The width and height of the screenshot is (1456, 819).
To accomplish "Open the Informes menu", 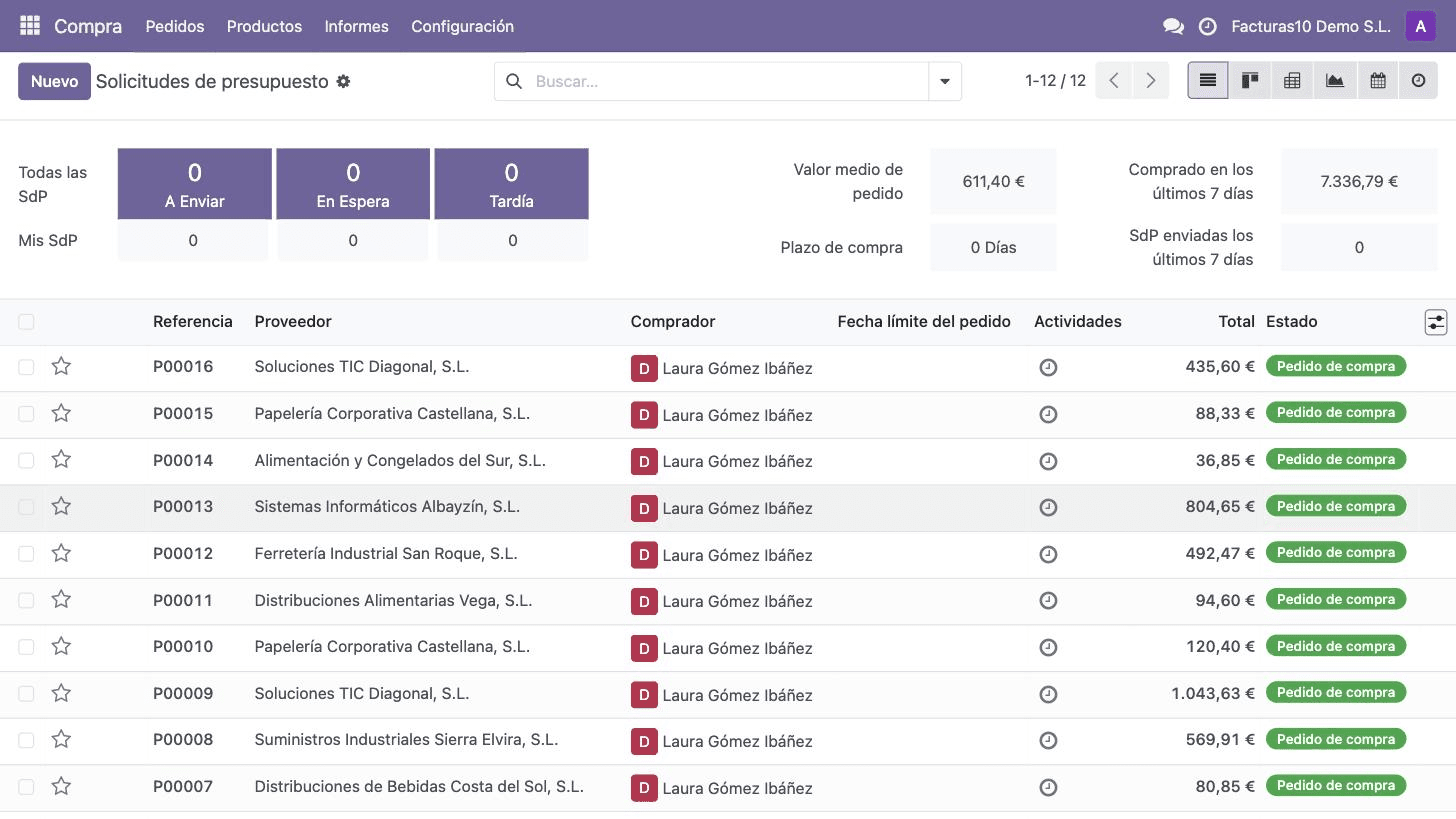I will point(356,26).
